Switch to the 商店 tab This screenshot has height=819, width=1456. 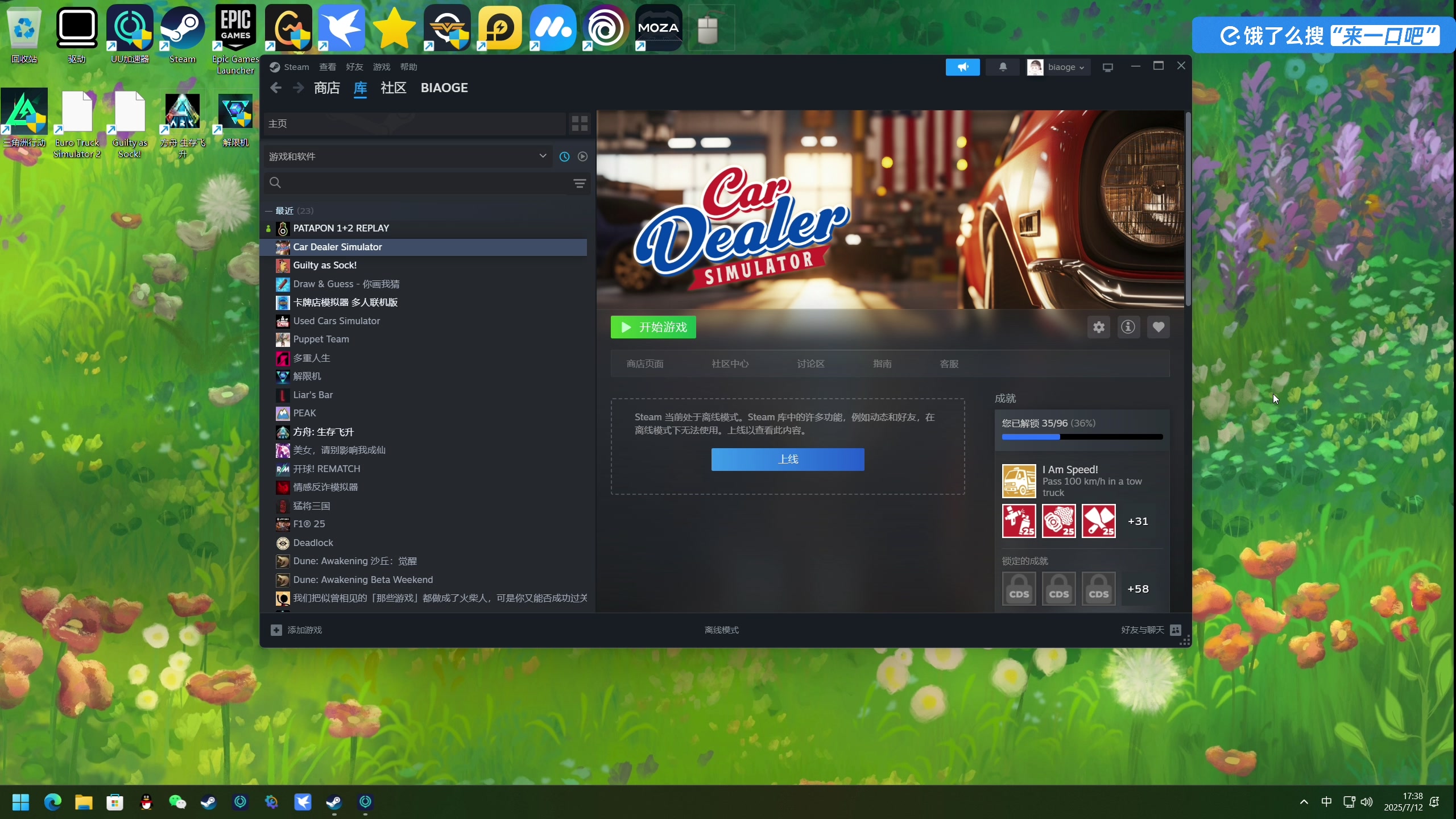click(327, 88)
